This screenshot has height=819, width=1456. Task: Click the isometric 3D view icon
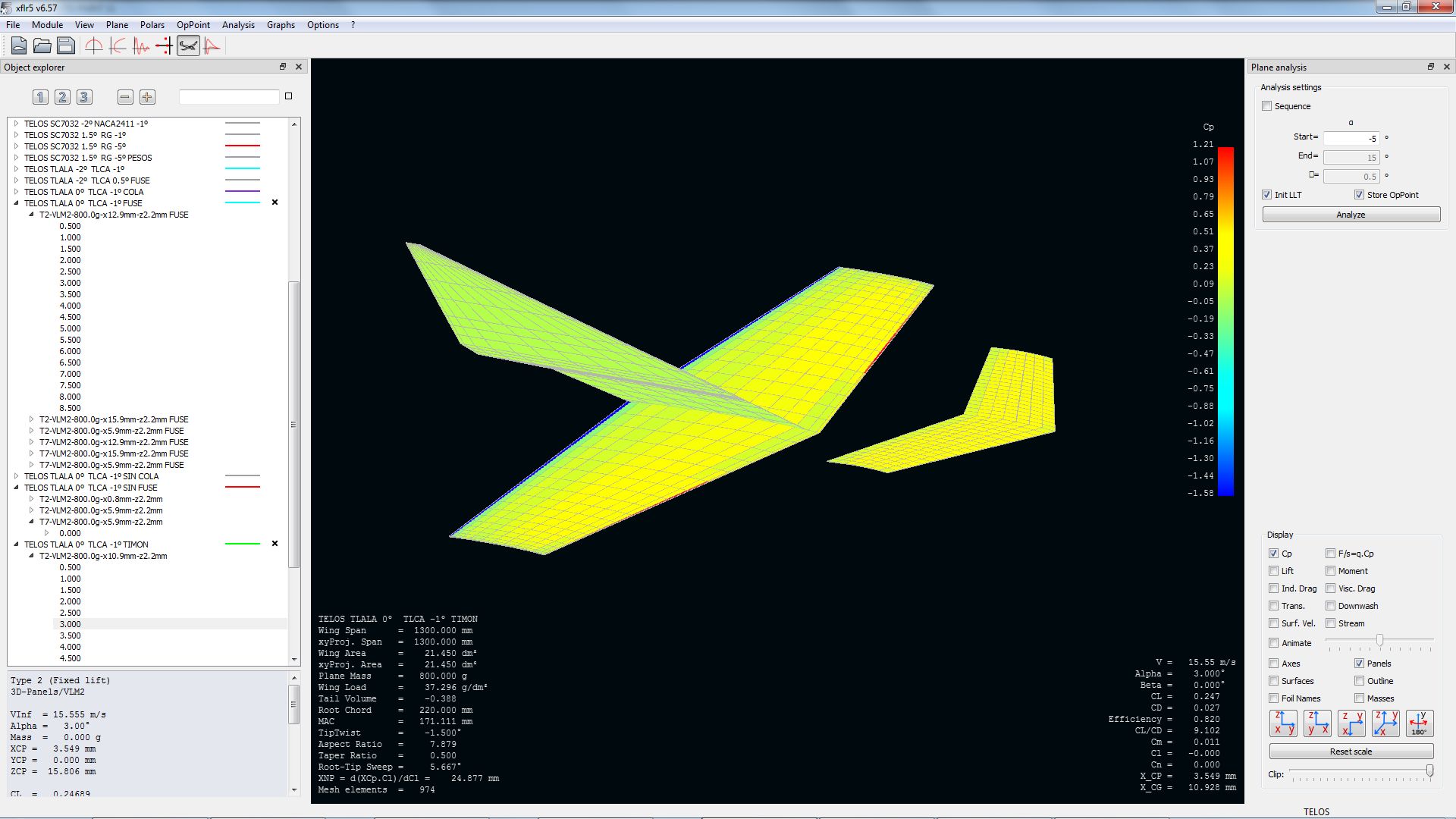1385,723
